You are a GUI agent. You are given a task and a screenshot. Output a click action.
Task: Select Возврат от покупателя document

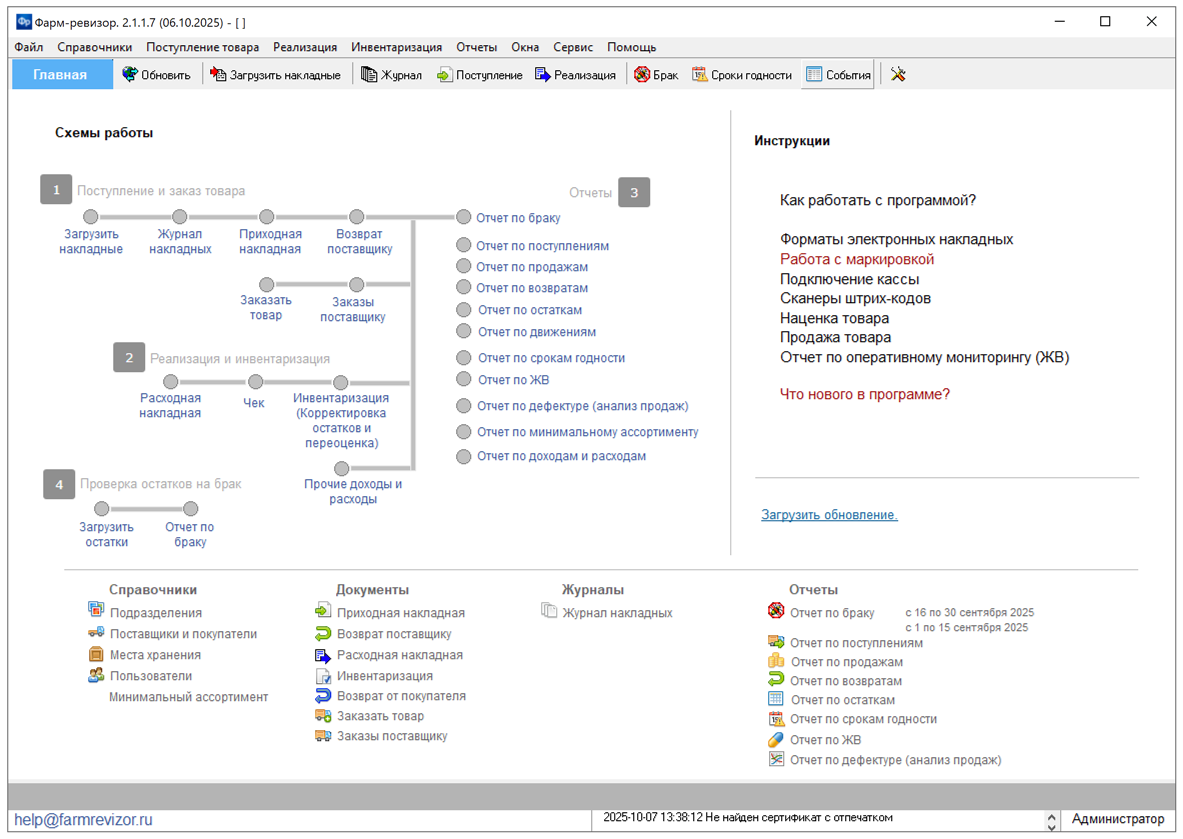pyautogui.click(x=401, y=696)
